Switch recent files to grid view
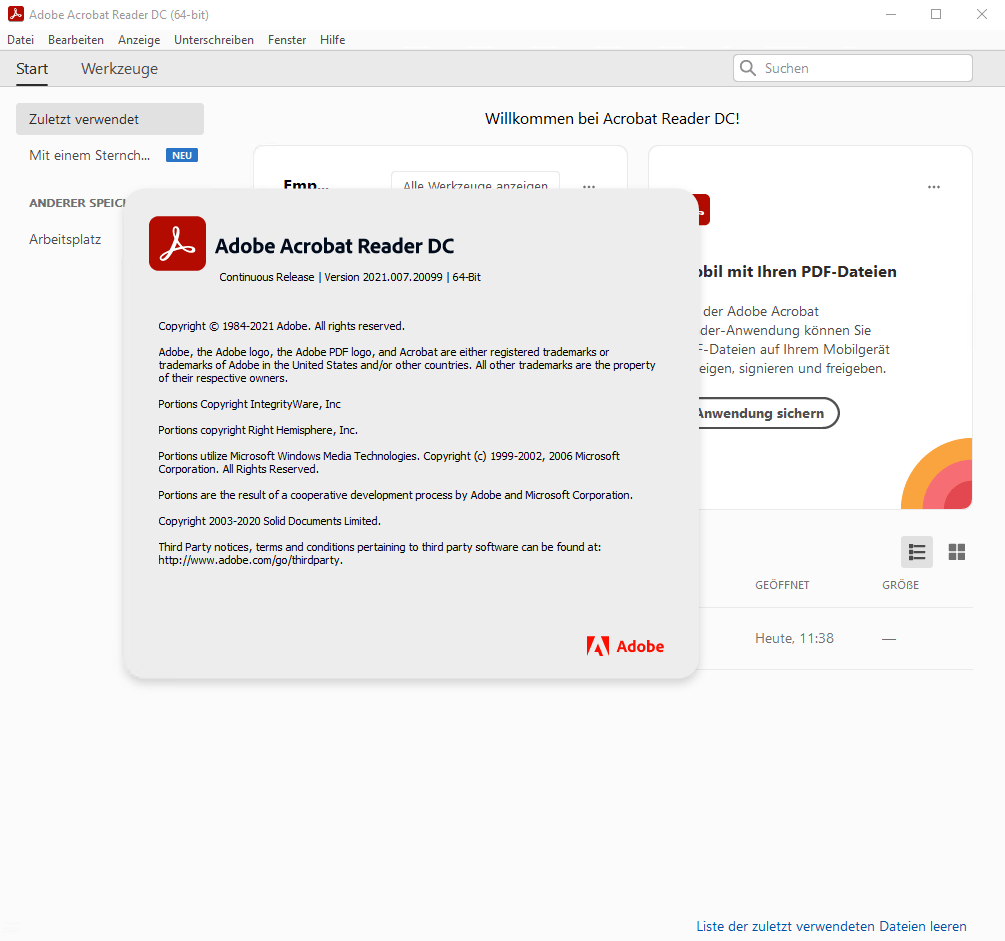This screenshot has width=1005, height=941. point(956,552)
